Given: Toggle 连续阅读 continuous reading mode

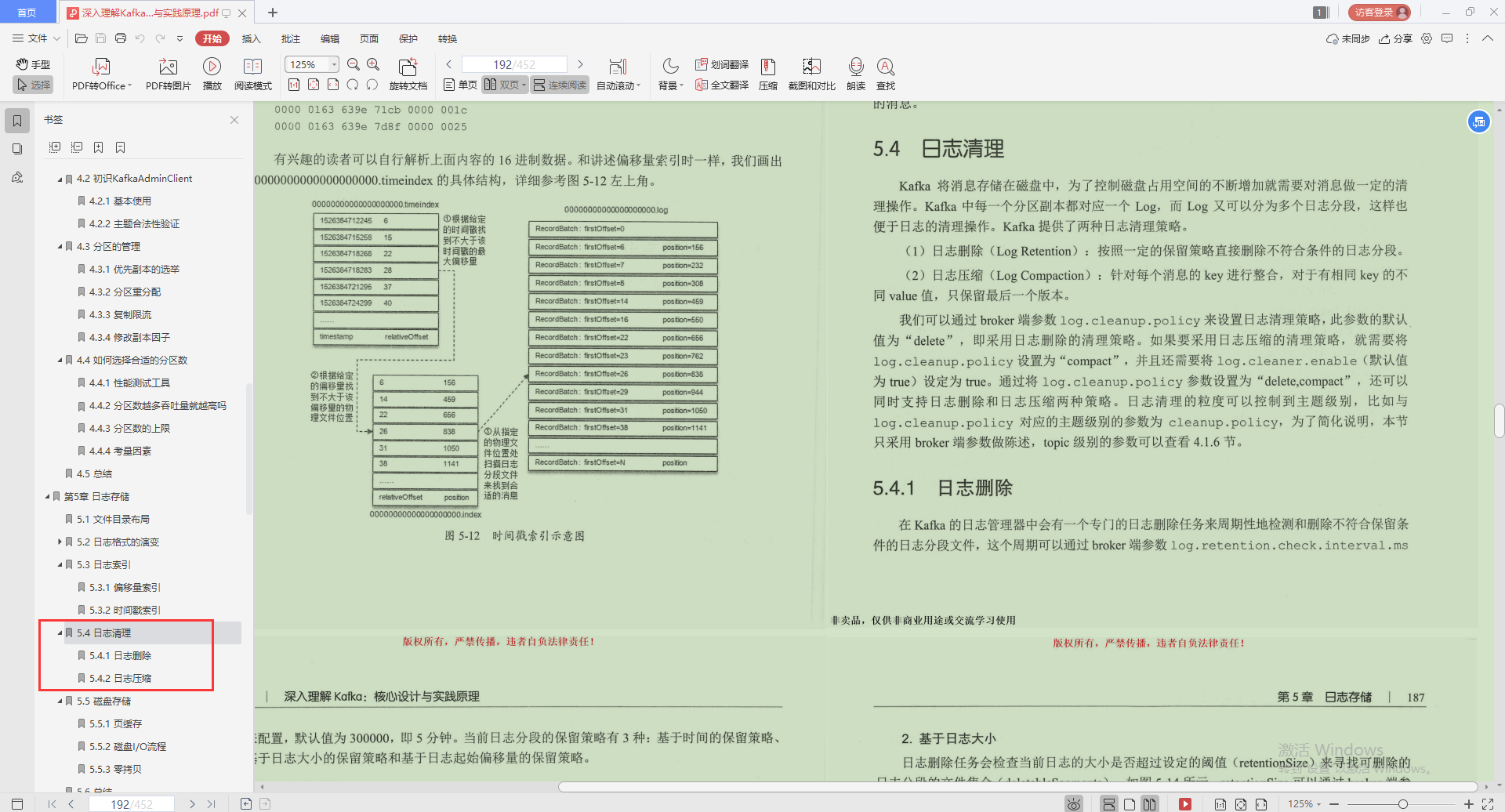Looking at the screenshot, I should [x=559, y=85].
